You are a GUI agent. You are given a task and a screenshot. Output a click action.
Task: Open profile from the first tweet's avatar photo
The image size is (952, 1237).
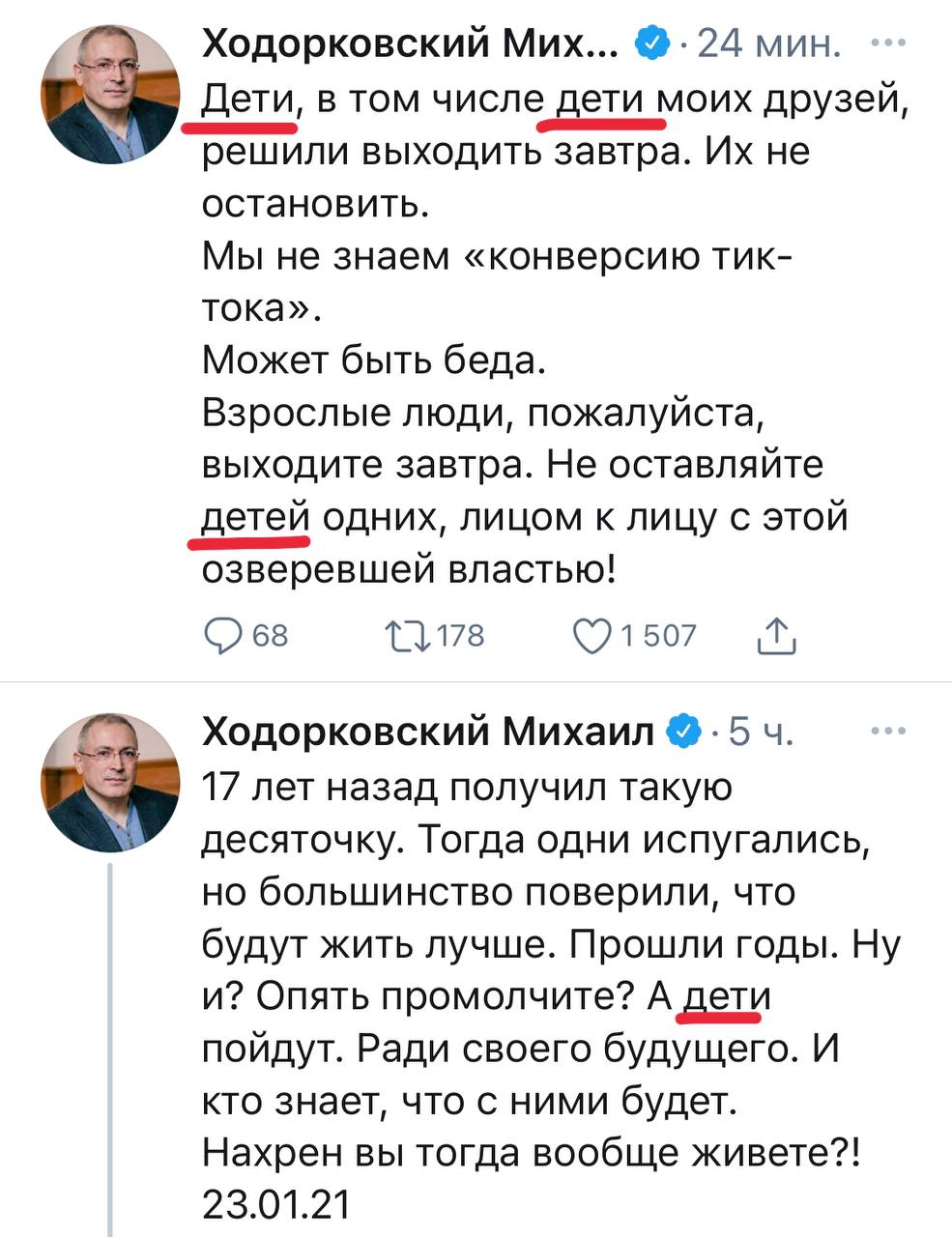click(110, 95)
